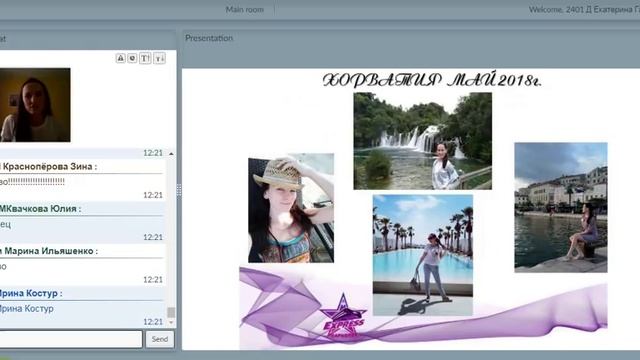The height and width of the screenshot is (360, 640).
Task: Click chat scrollbar up arrow
Action: click(x=171, y=153)
